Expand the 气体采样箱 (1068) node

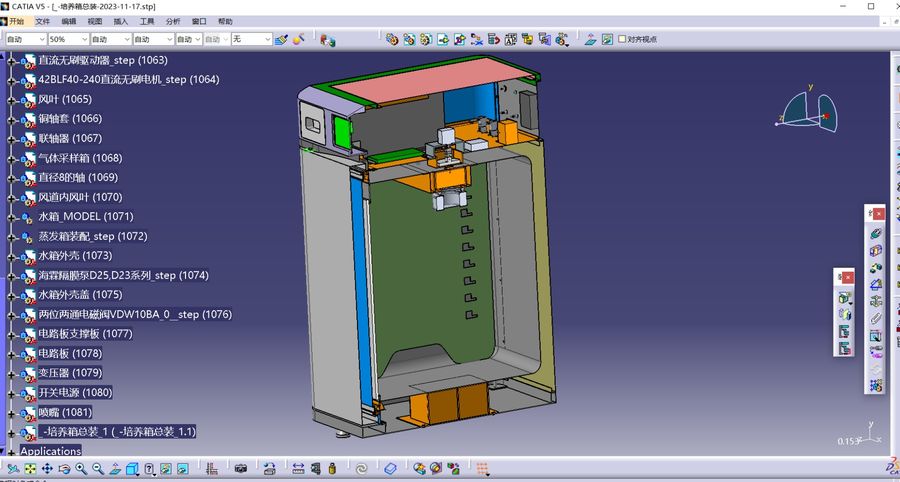click(x=11, y=158)
